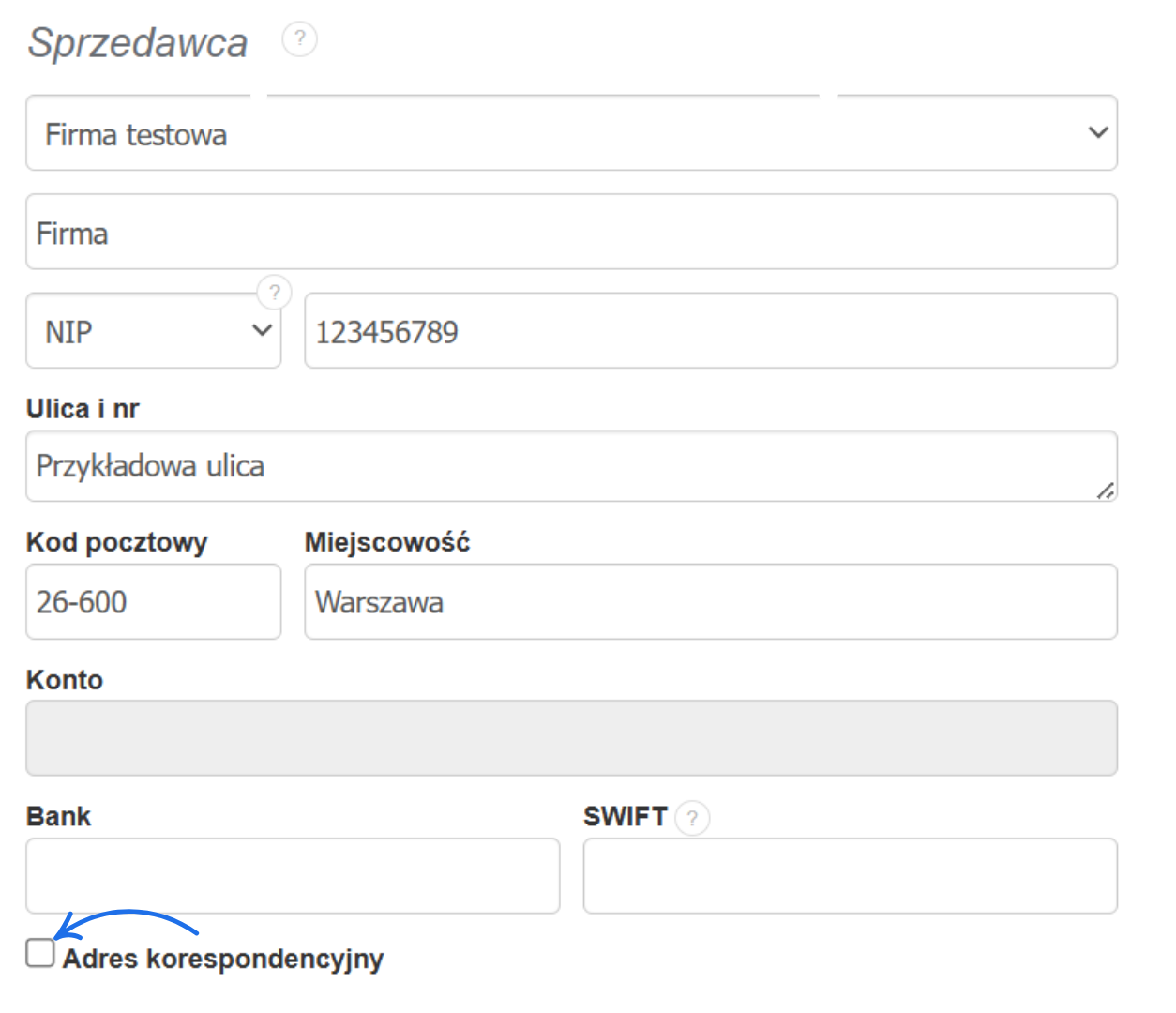Click the Kod pocztowy label

(x=117, y=541)
